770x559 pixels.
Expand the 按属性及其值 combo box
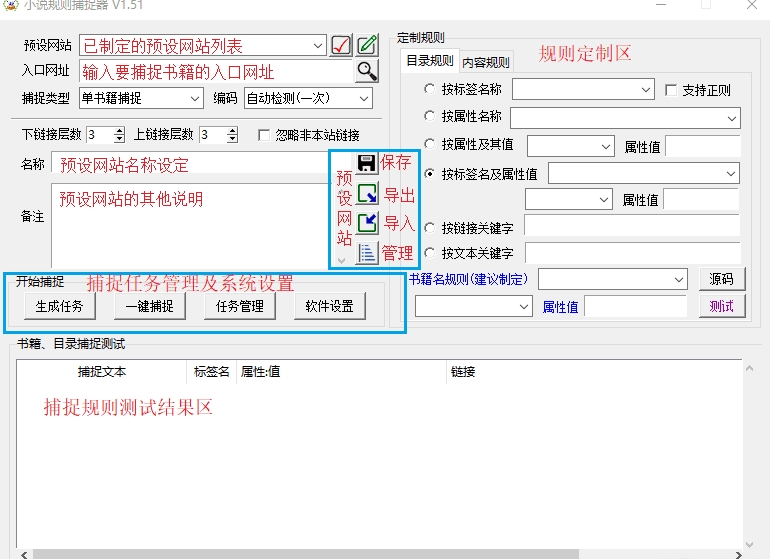pyautogui.click(x=606, y=146)
